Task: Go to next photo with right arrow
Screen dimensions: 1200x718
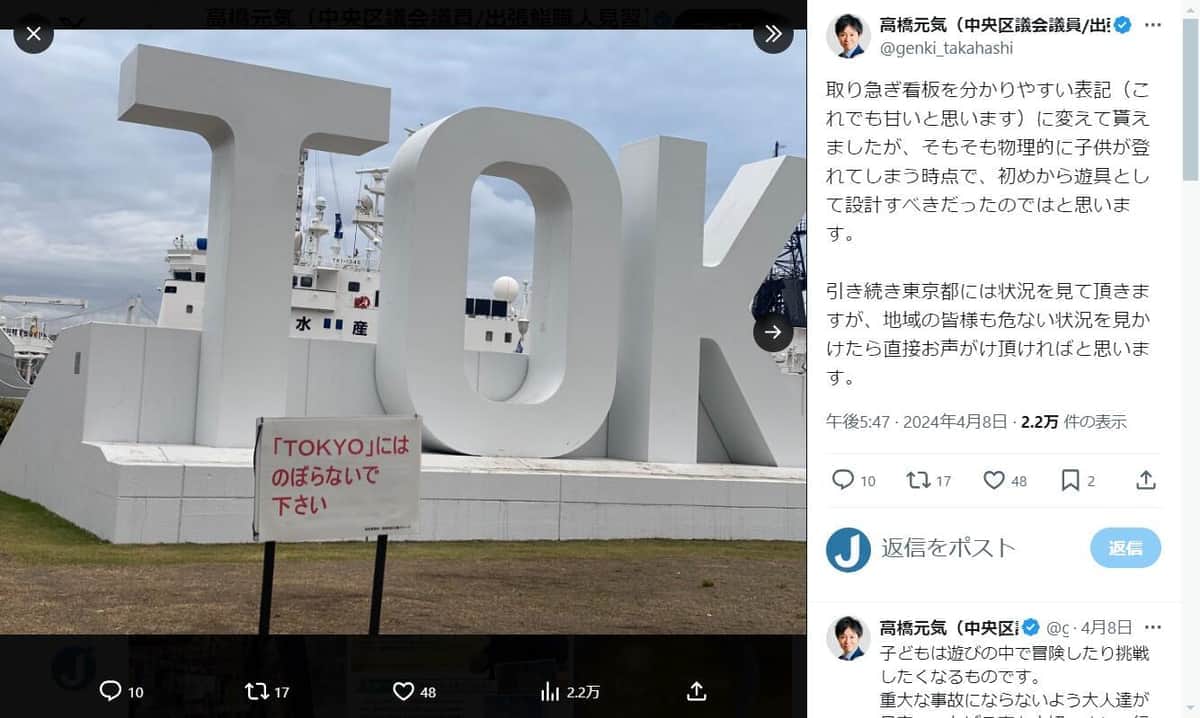Action: click(773, 332)
